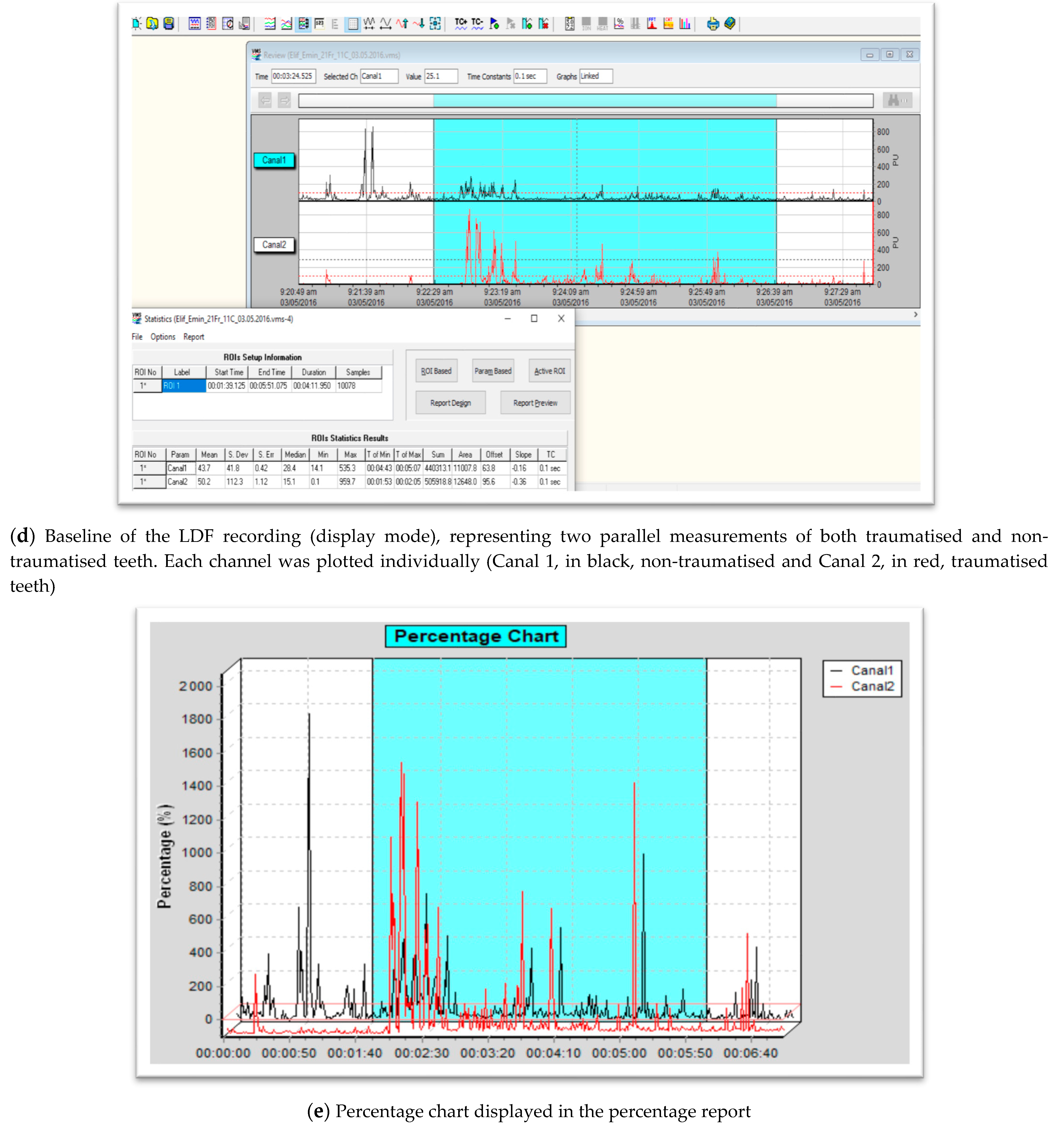
Task: Click the autoscale fit-to-window icon
Action: (x=435, y=23)
